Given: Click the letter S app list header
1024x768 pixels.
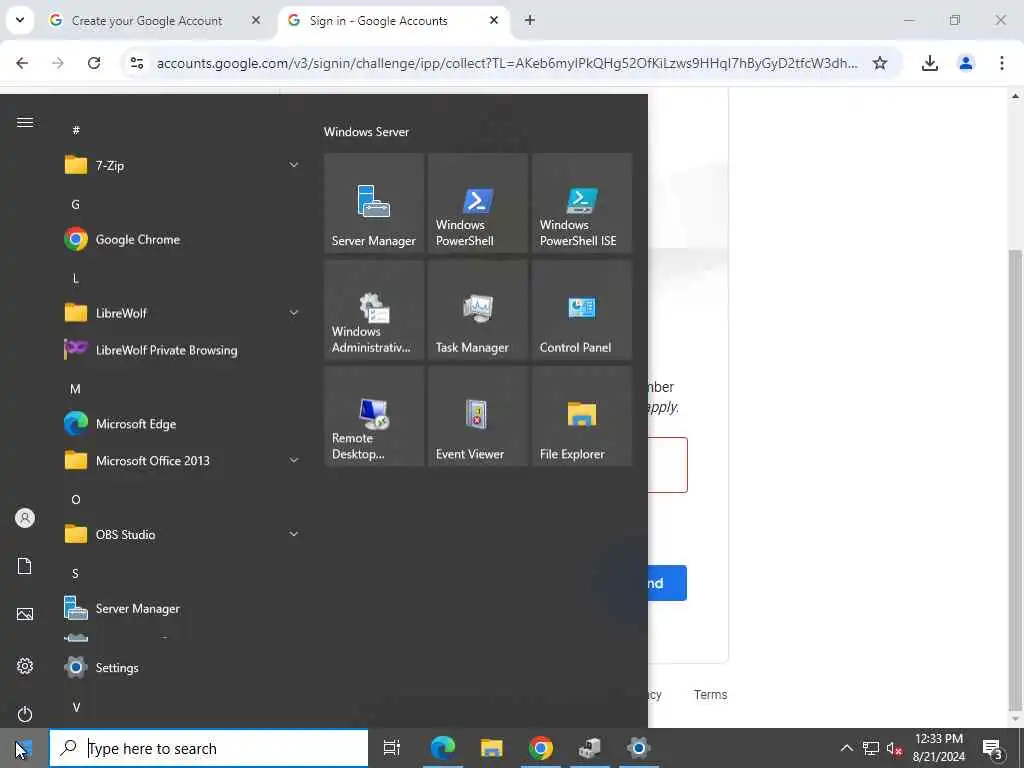Looking at the screenshot, I should click(76, 573).
